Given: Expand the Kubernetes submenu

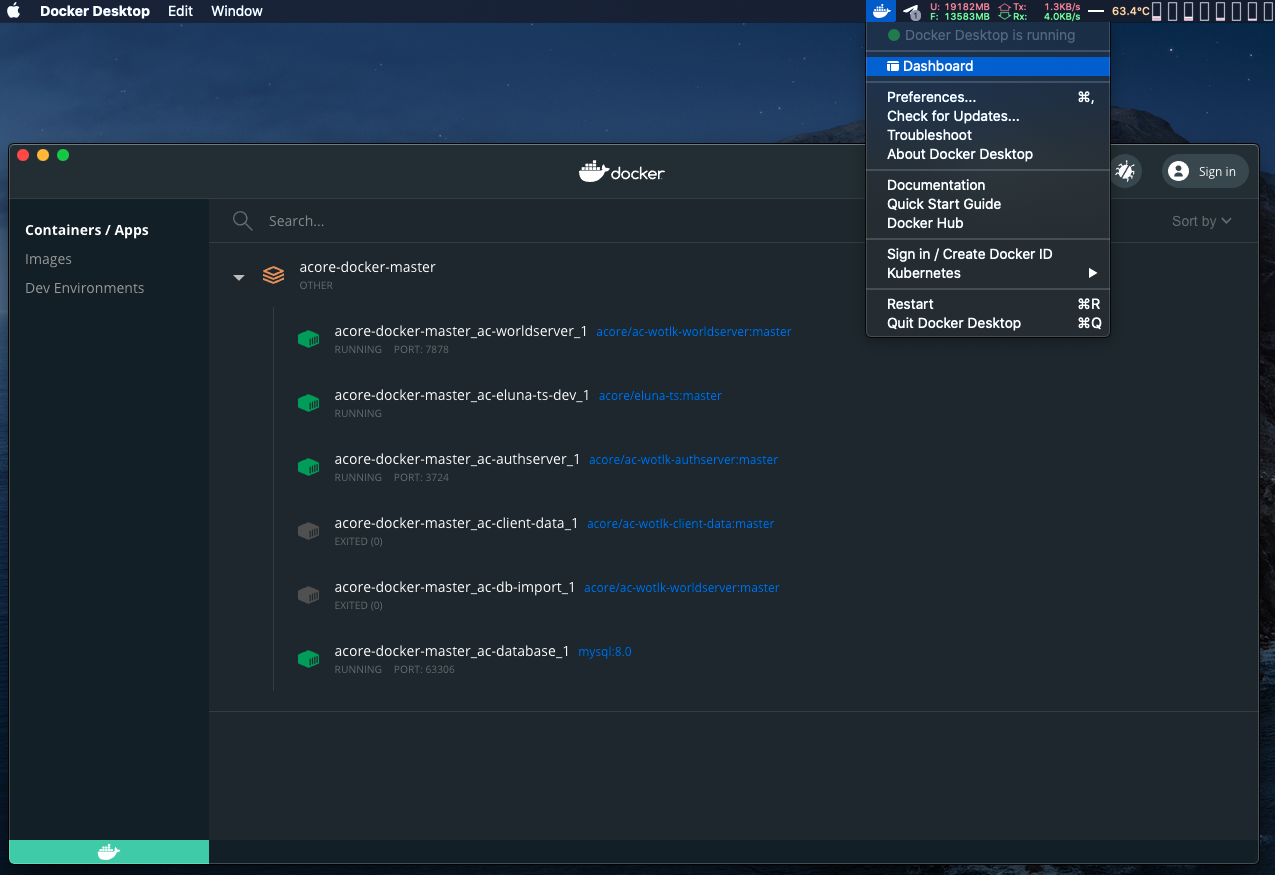Looking at the screenshot, I should [x=988, y=273].
